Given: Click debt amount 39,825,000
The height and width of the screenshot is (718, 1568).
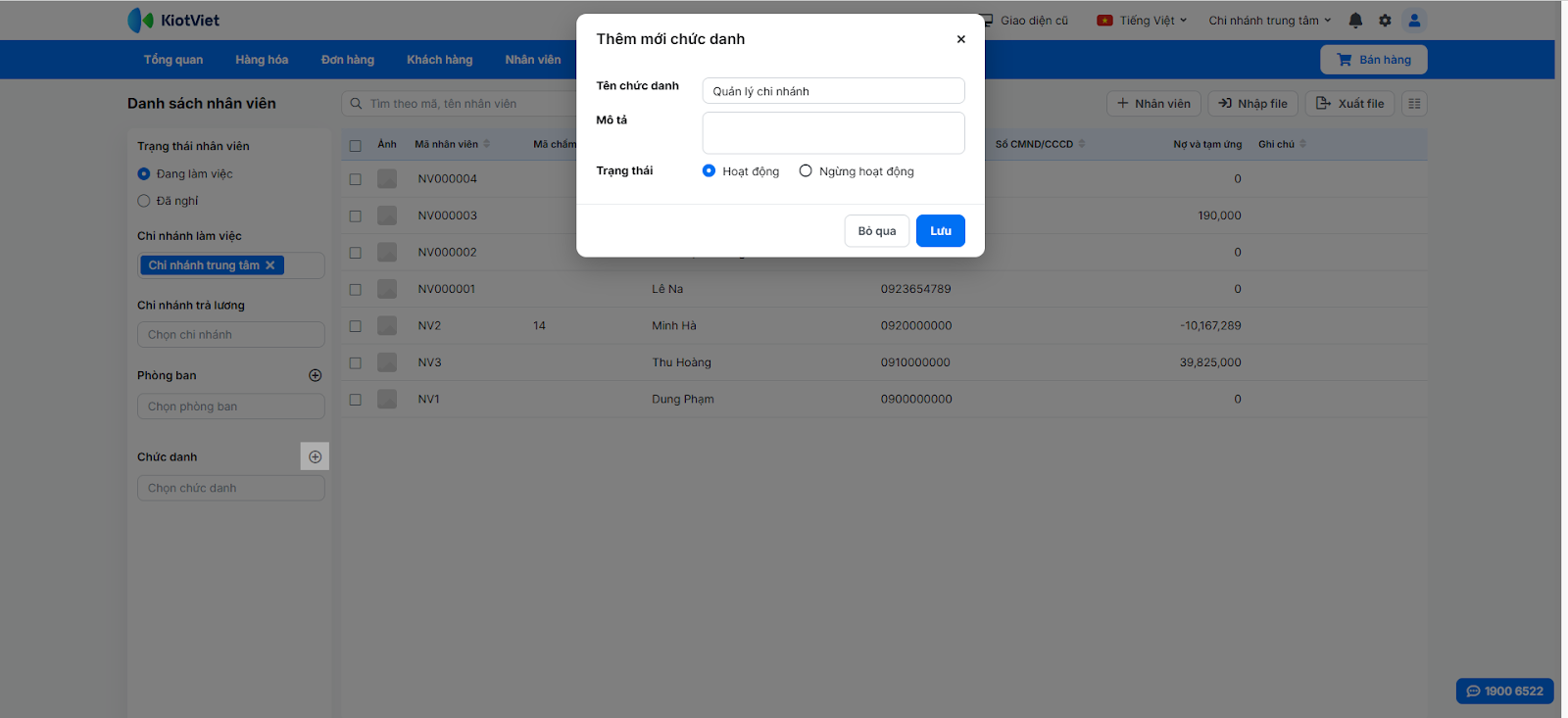Looking at the screenshot, I should pyautogui.click(x=1210, y=362).
